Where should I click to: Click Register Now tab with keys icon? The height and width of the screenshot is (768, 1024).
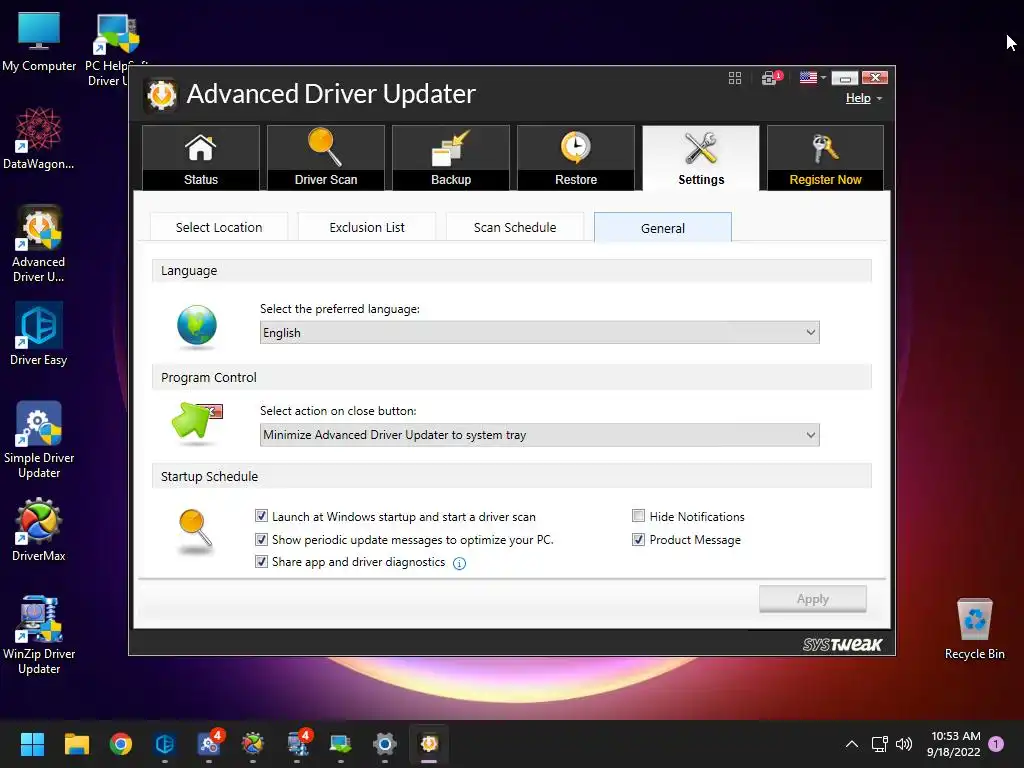(825, 158)
